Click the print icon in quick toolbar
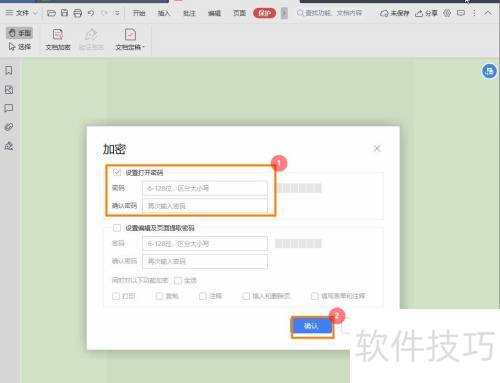500x383 pixels. click(x=77, y=13)
